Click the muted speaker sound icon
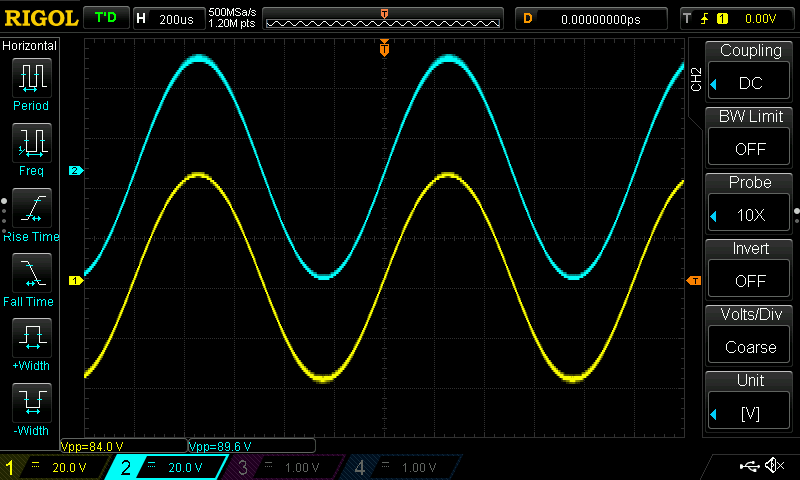The image size is (800, 480). tap(775, 465)
